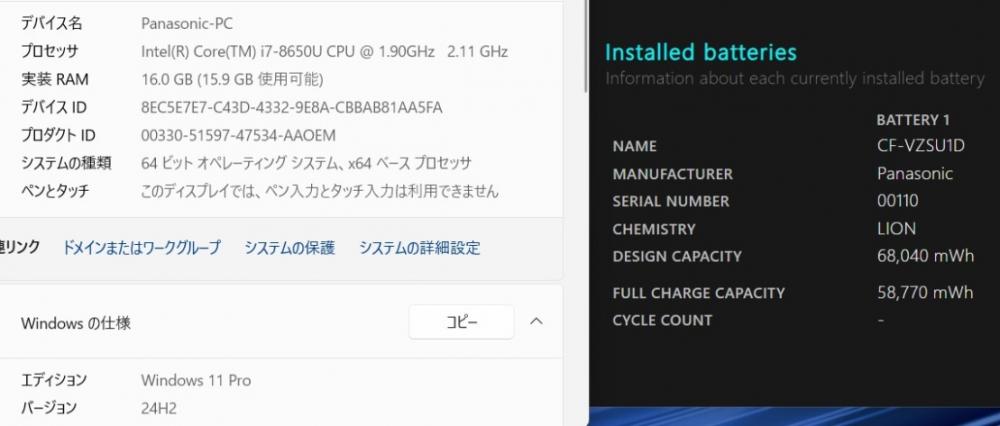Select serial number value 00110
Image resolution: width=1000 pixels, height=426 pixels.
[x=897, y=201]
